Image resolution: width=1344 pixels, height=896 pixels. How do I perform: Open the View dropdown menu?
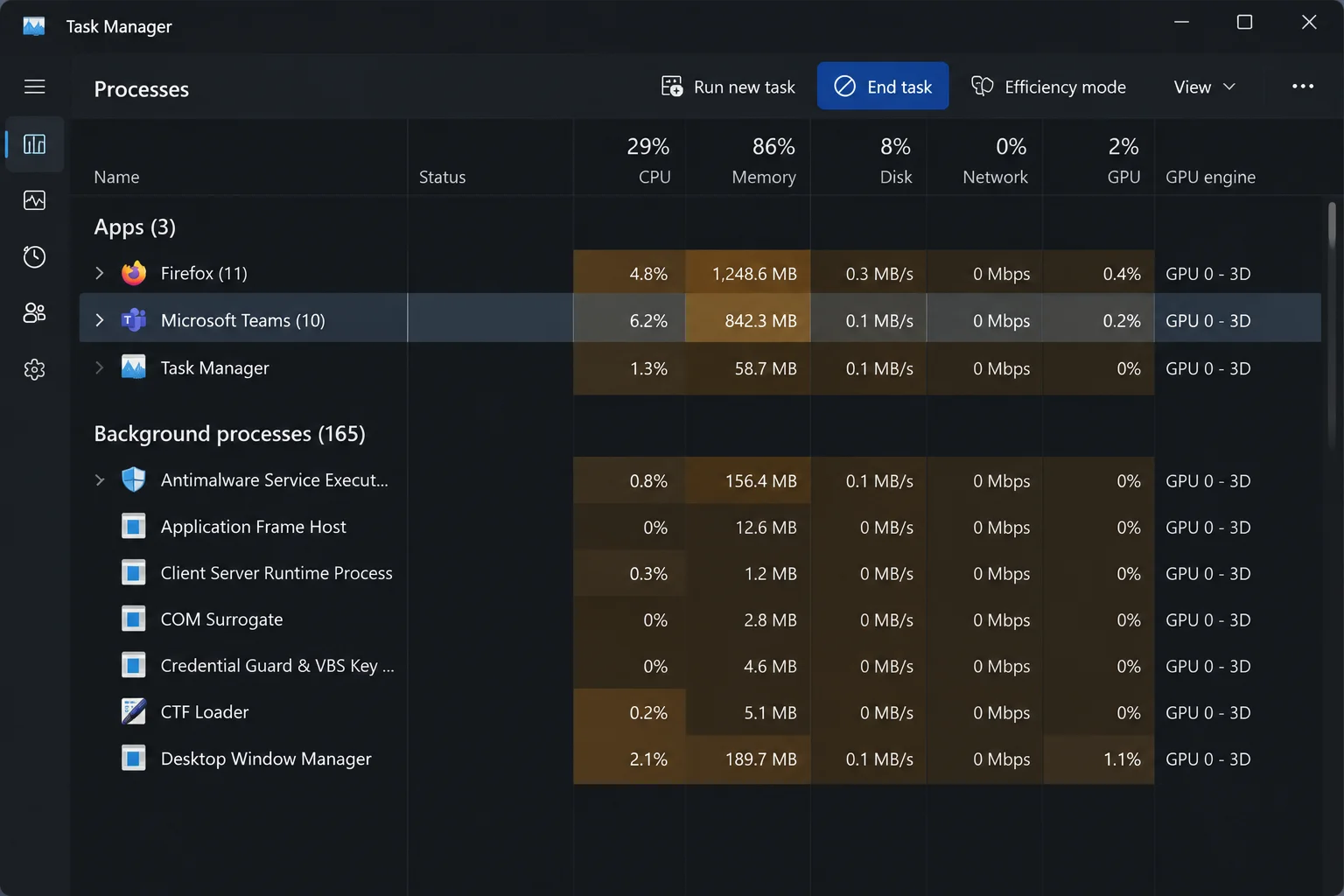pyautogui.click(x=1205, y=87)
